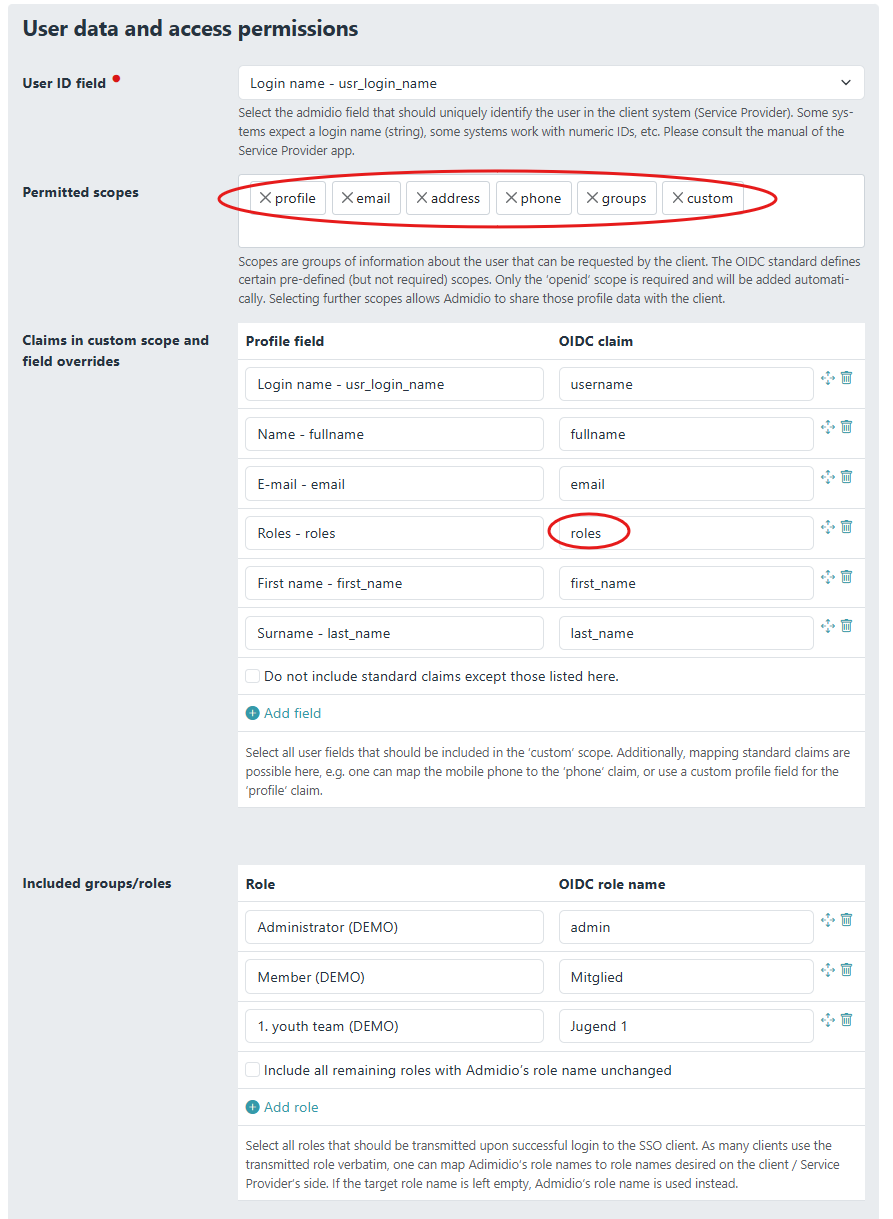Click move handle for Member (DEMO) role
Viewport: 893px width, 1219px height.
(827, 970)
